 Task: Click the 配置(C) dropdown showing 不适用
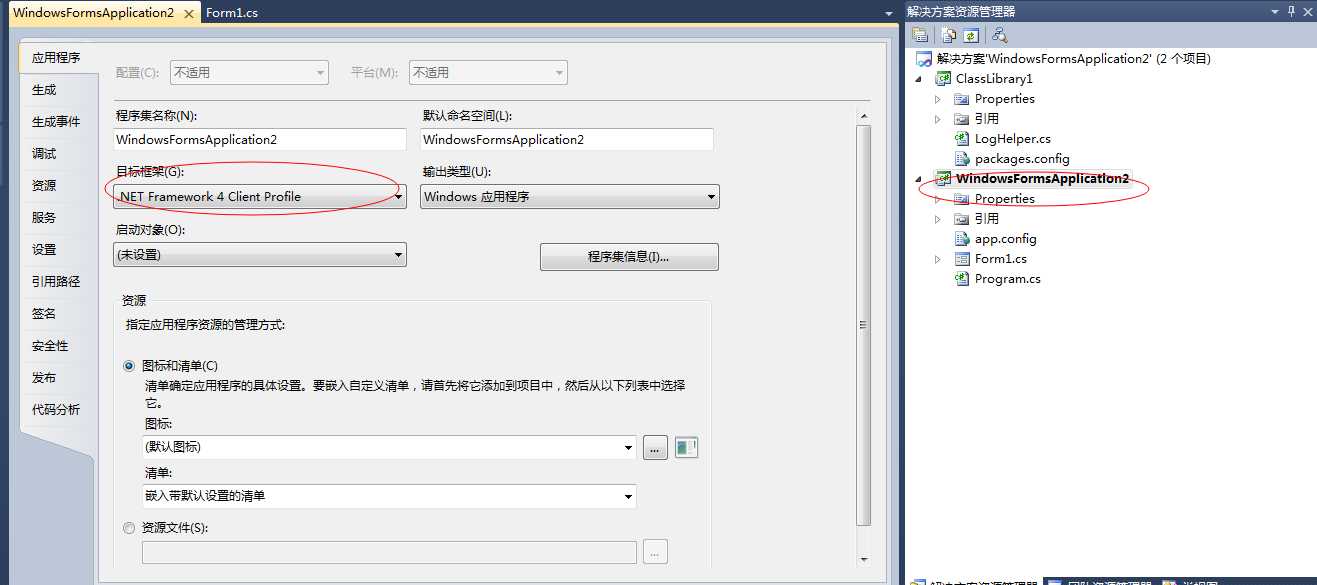click(249, 73)
